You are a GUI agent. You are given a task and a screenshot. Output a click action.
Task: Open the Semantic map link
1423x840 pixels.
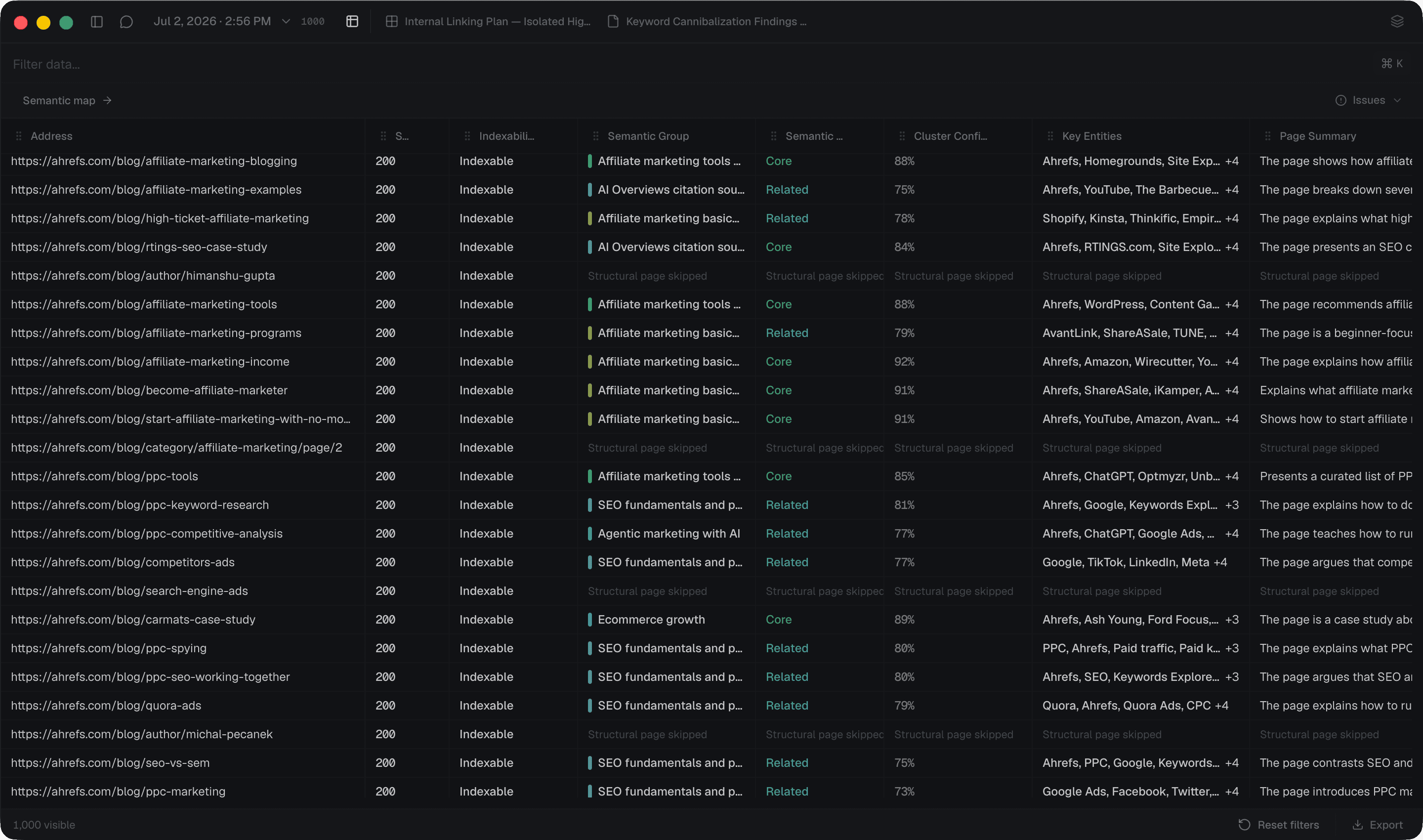67,100
